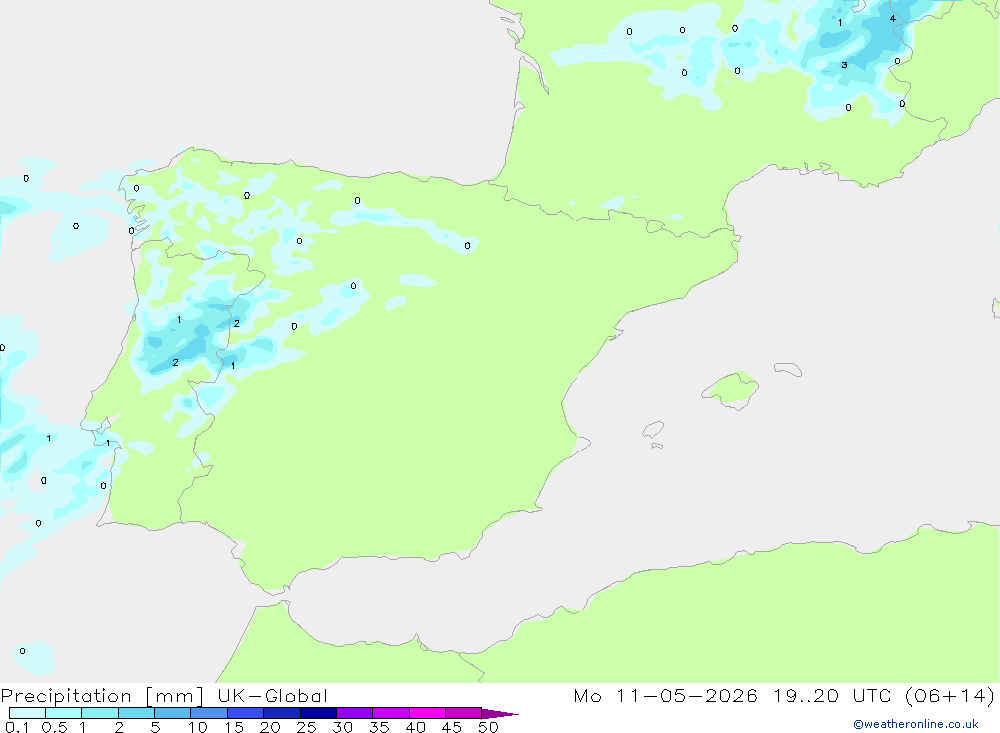Click the Menorca island outline
1000x733 pixels.
[x=788, y=369]
